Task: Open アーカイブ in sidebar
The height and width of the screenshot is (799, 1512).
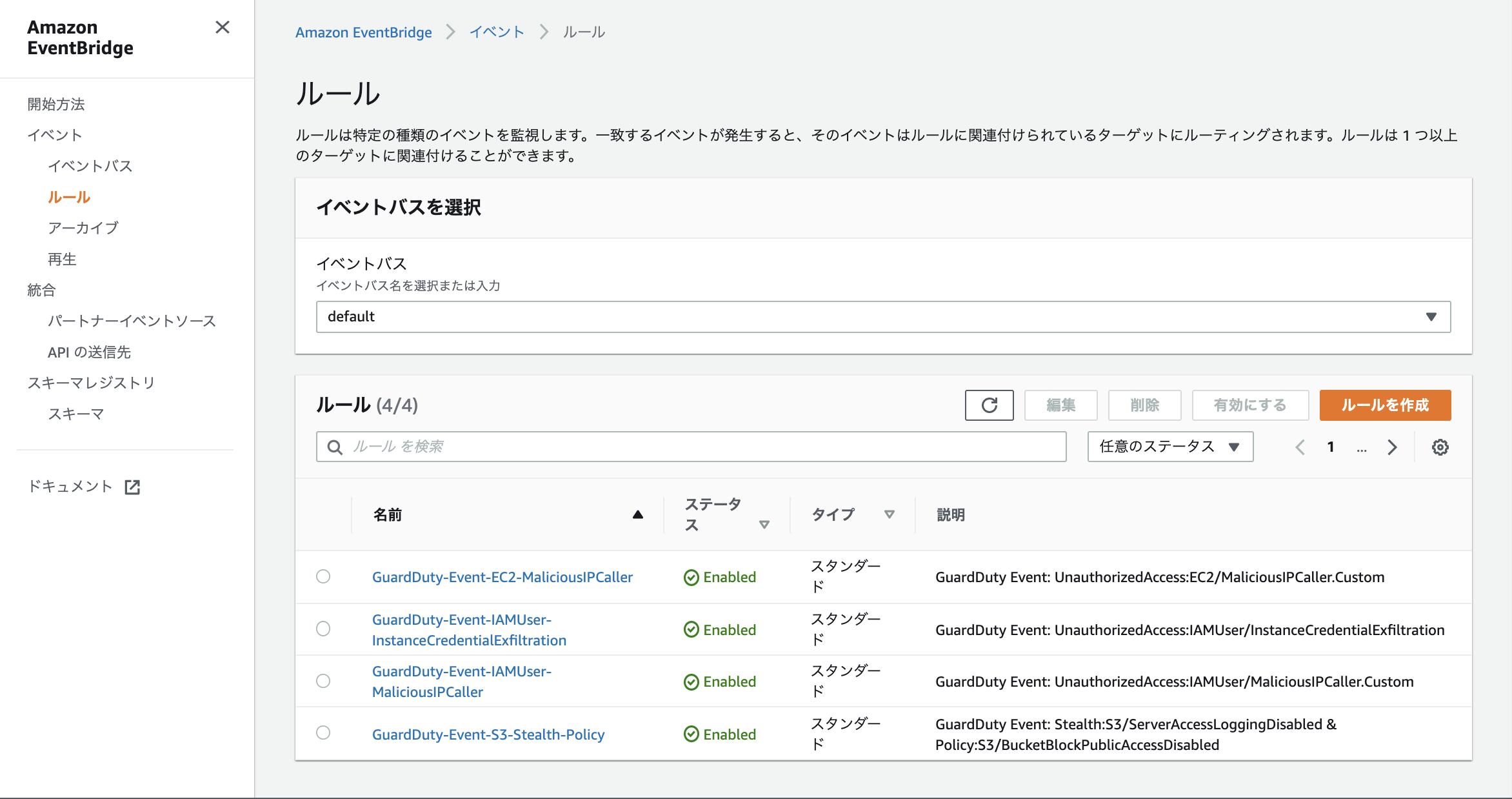Action: tap(83, 228)
